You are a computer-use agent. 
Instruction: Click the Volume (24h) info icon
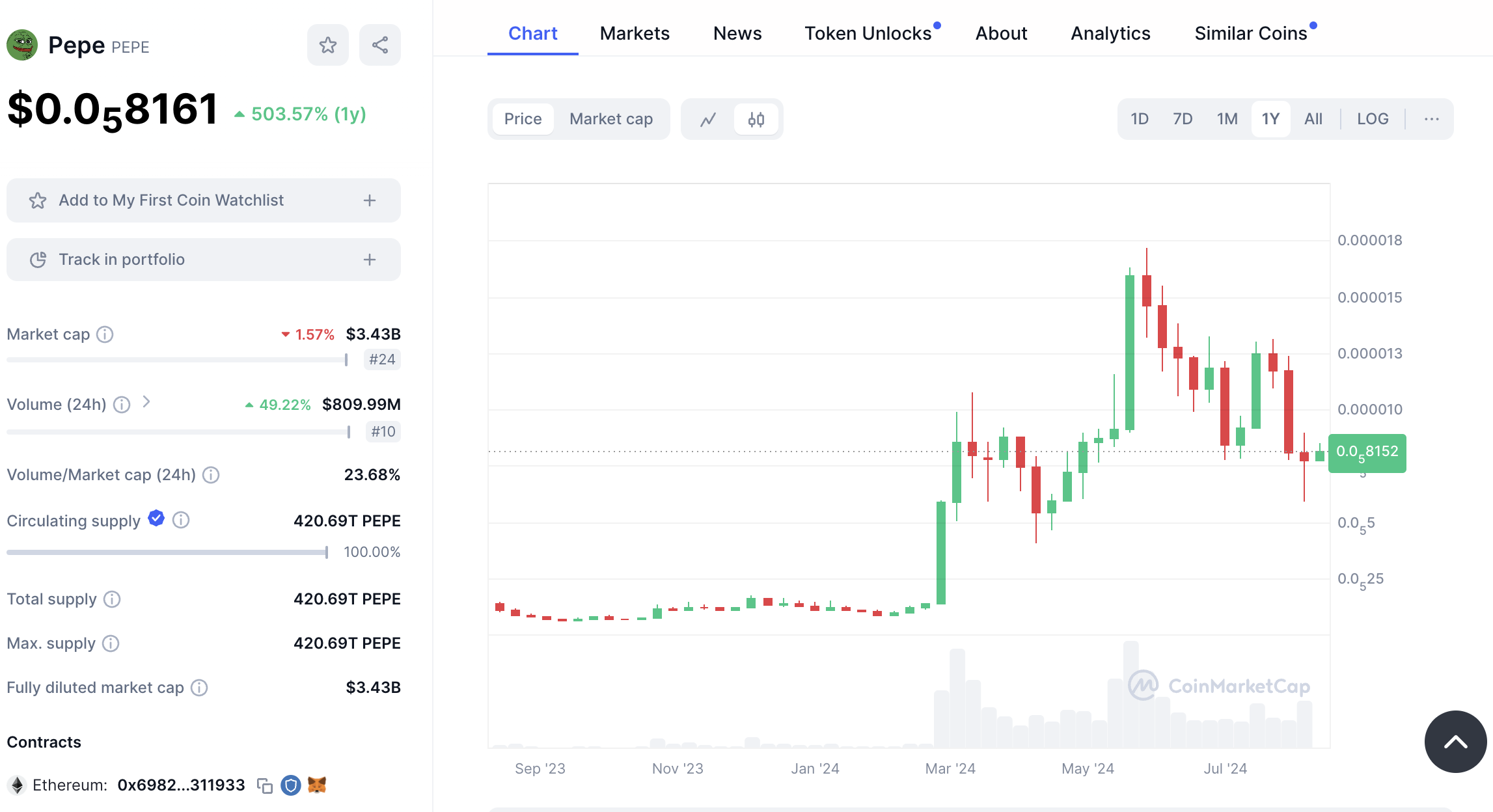click(122, 405)
